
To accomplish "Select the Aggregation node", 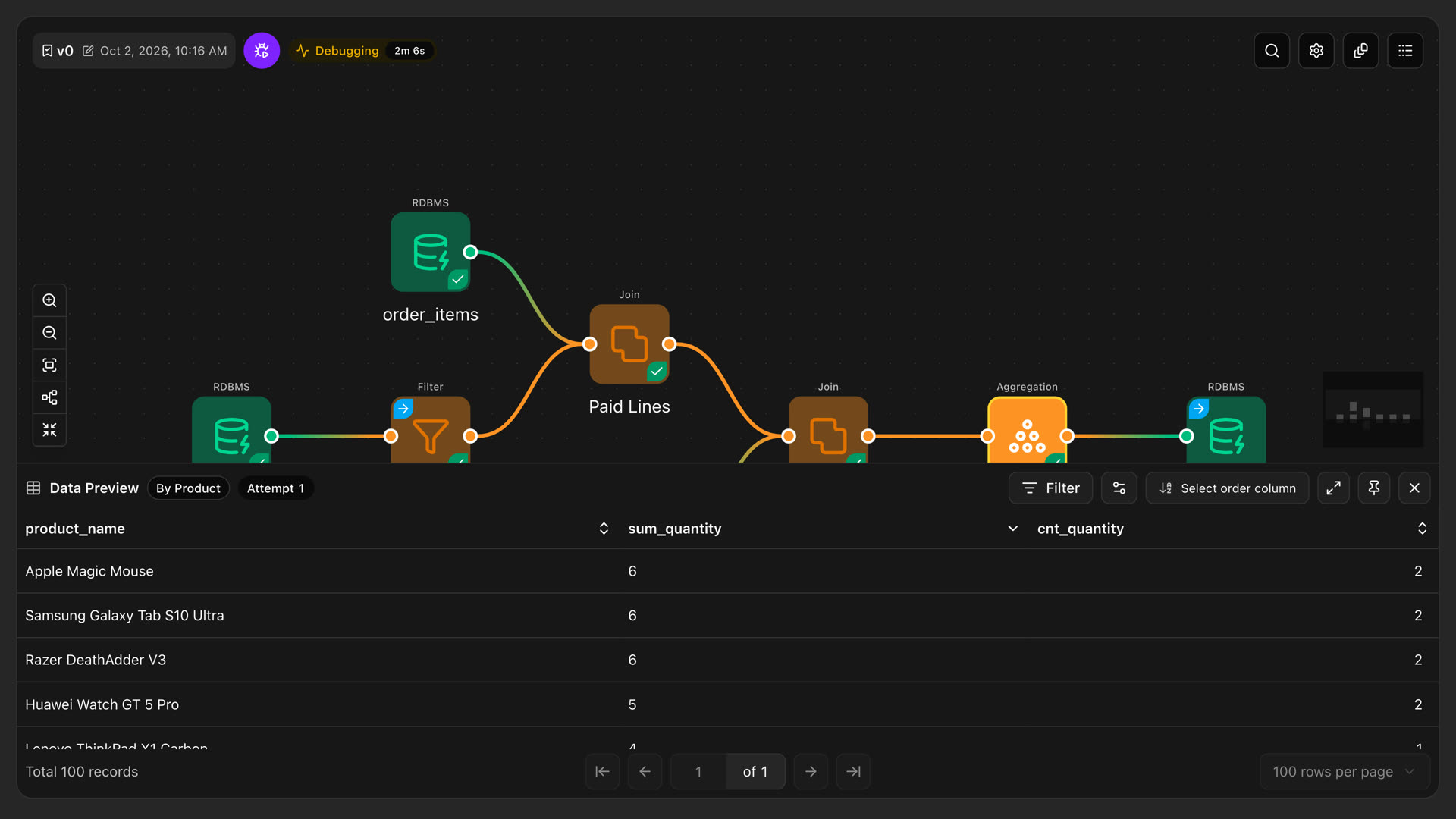I will 1027,430.
